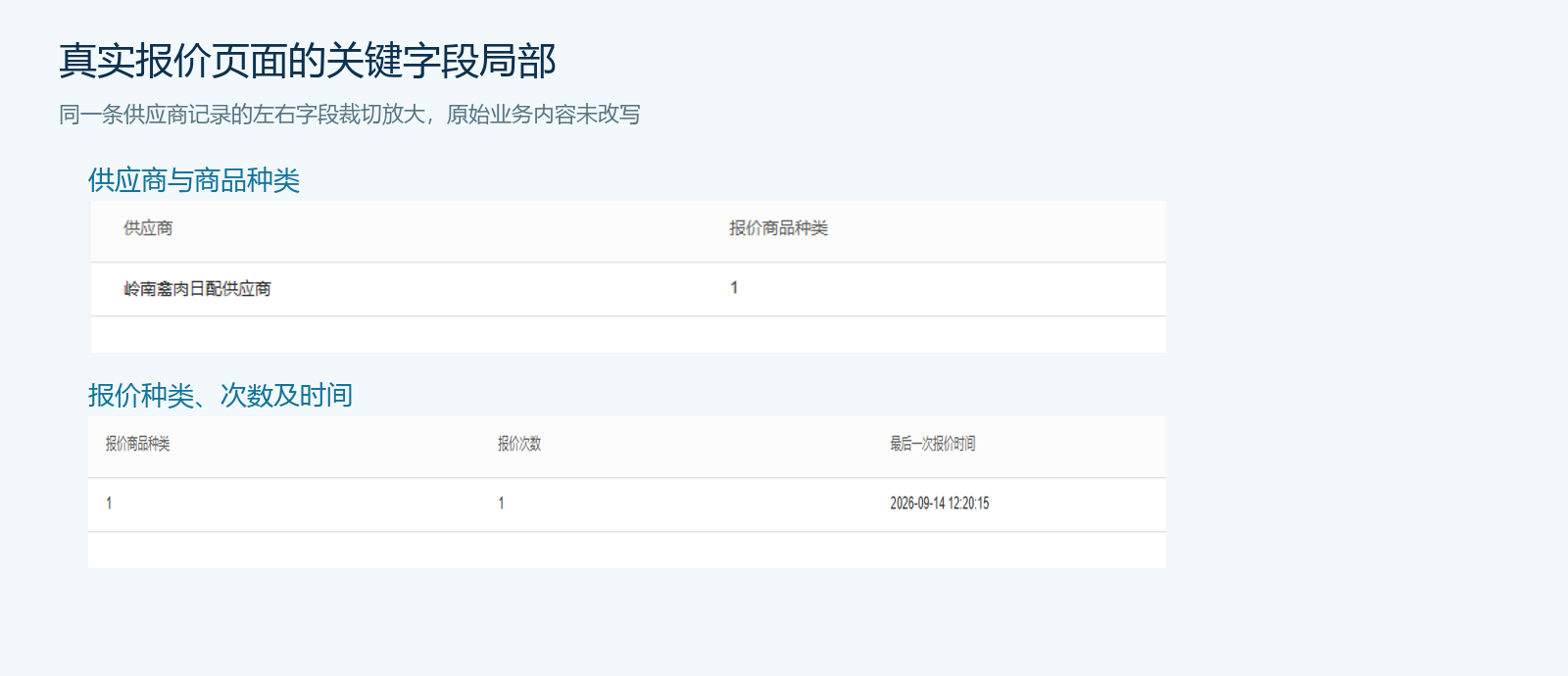Click the 报价次数 column header
1568x676 pixels.
click(519, 444)
